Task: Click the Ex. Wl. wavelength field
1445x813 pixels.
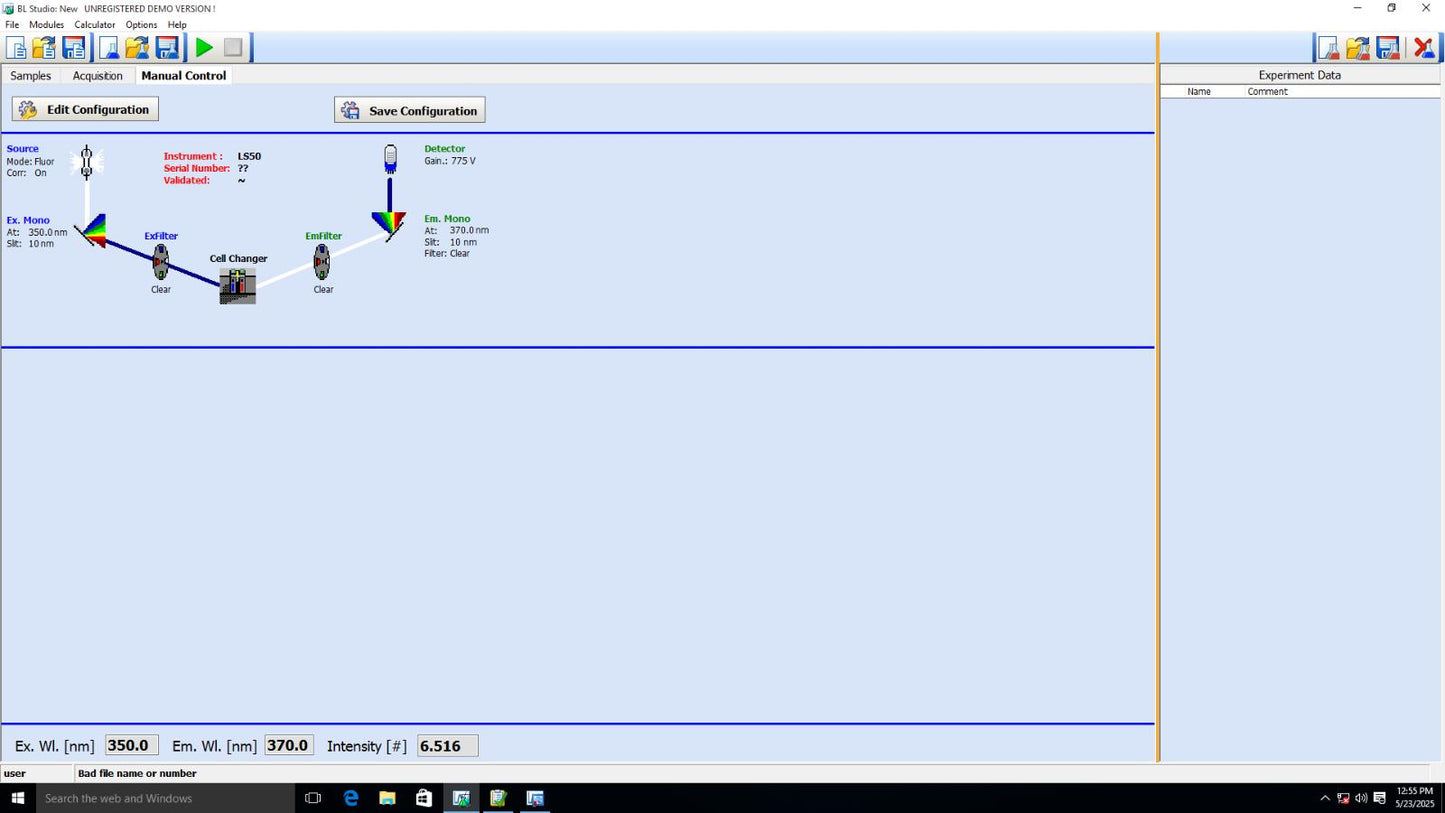Action: tap(131, 746)
